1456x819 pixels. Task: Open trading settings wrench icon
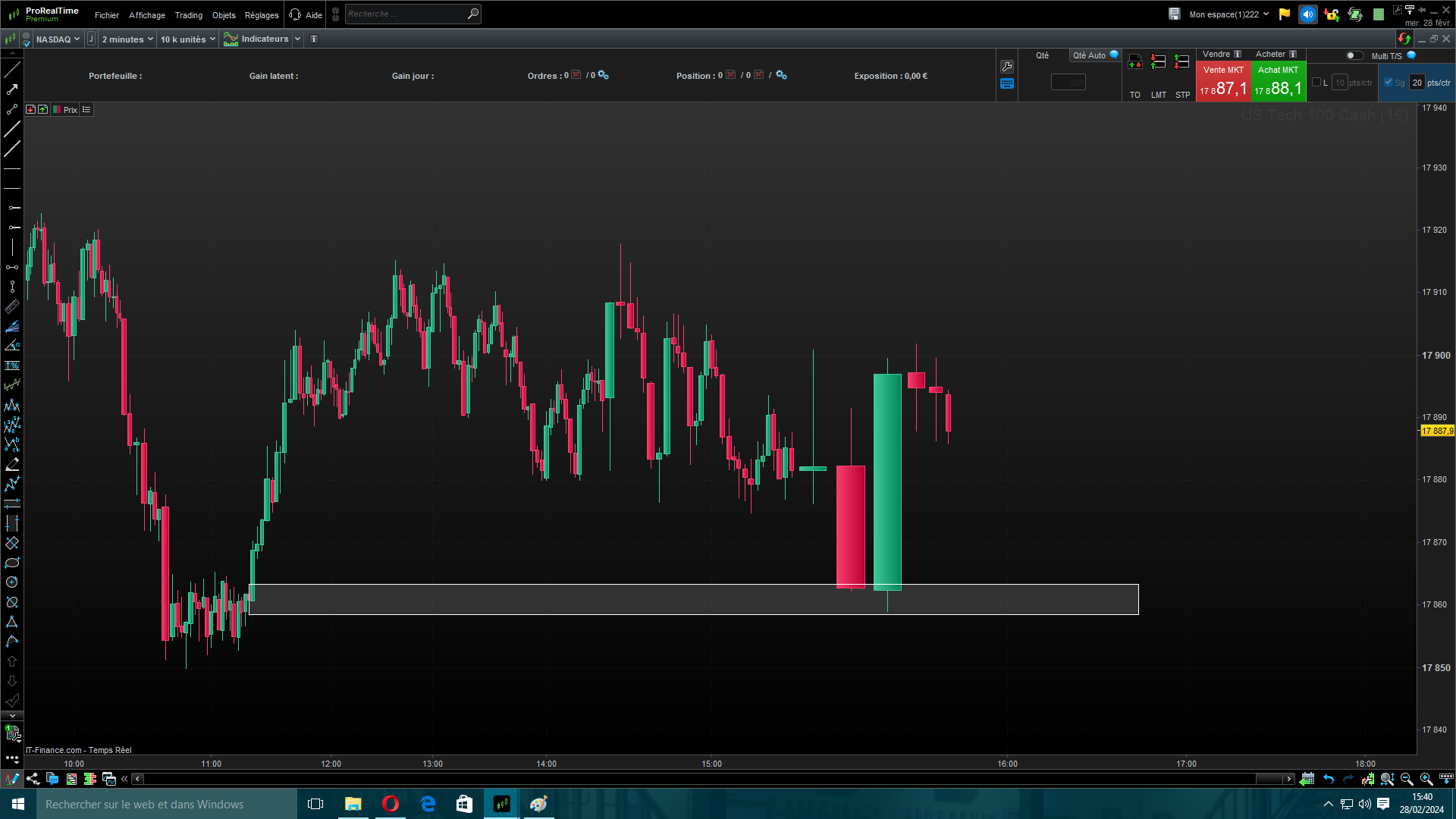1007,67
